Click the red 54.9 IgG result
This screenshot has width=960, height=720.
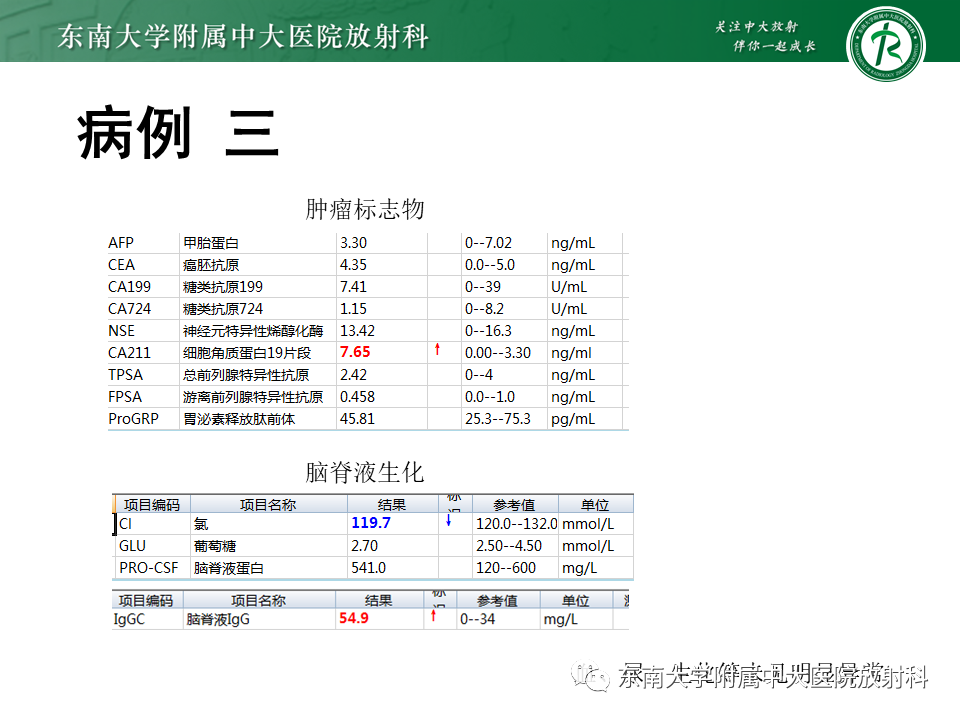pyautogui.click(x=354, y=618)
